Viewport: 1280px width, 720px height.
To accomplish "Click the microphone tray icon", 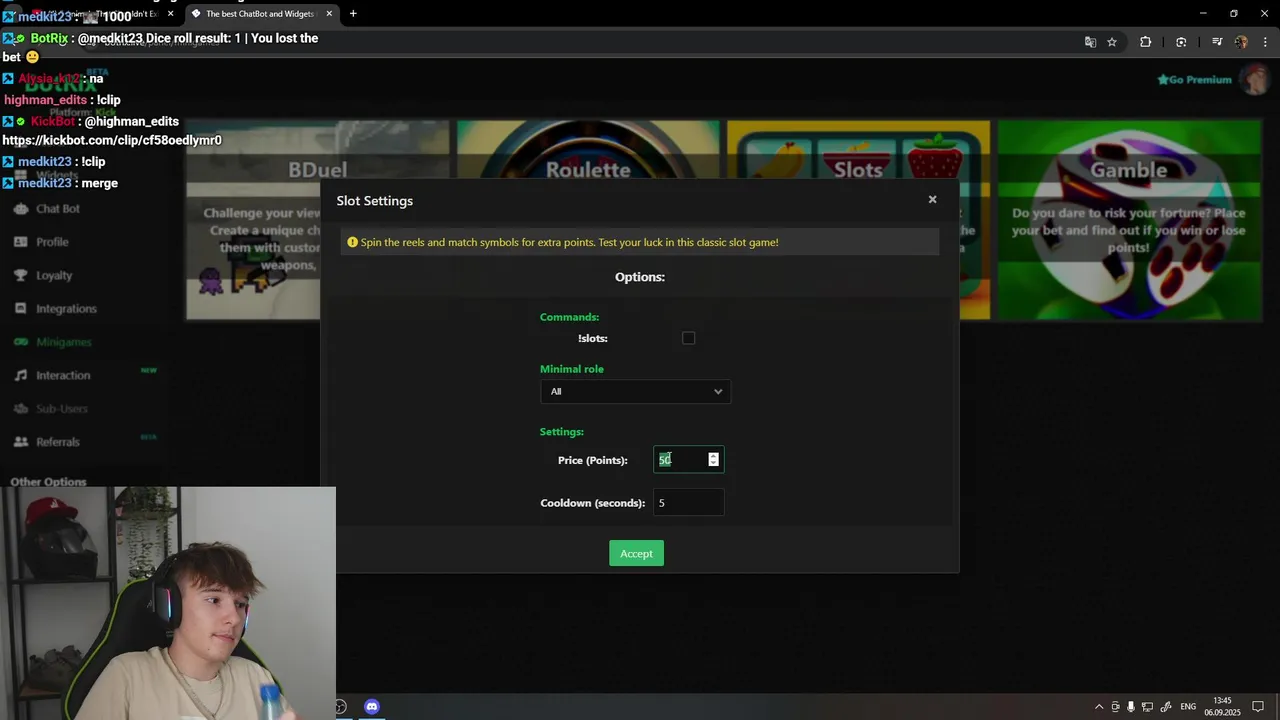I will [1131, 706].
